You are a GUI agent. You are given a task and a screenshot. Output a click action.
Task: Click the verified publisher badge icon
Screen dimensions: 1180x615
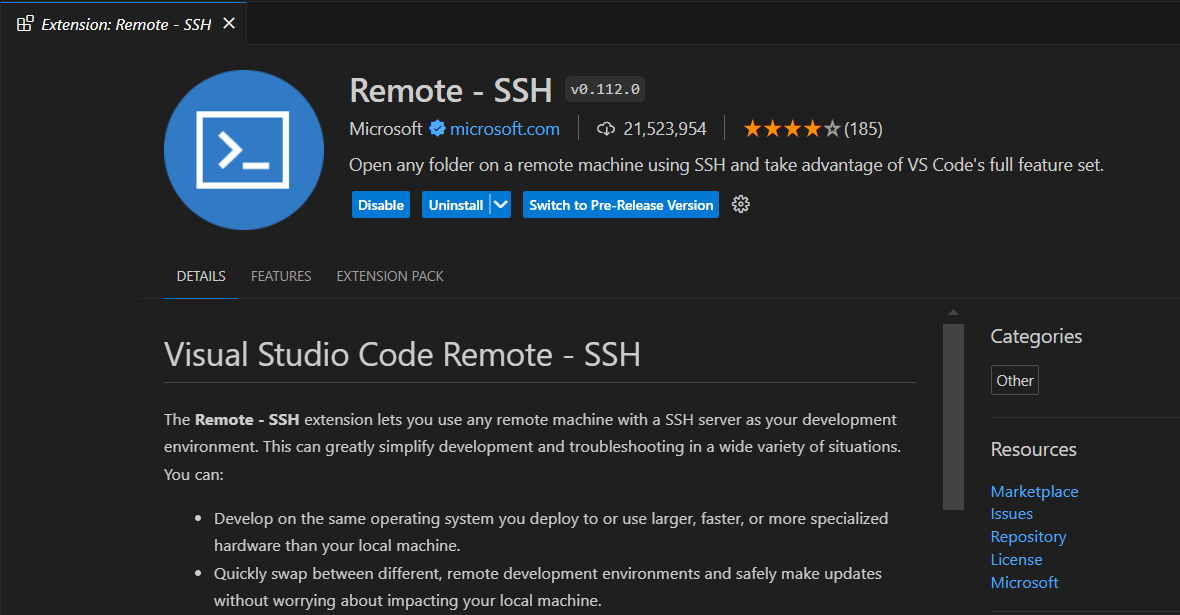pos(437,129)
